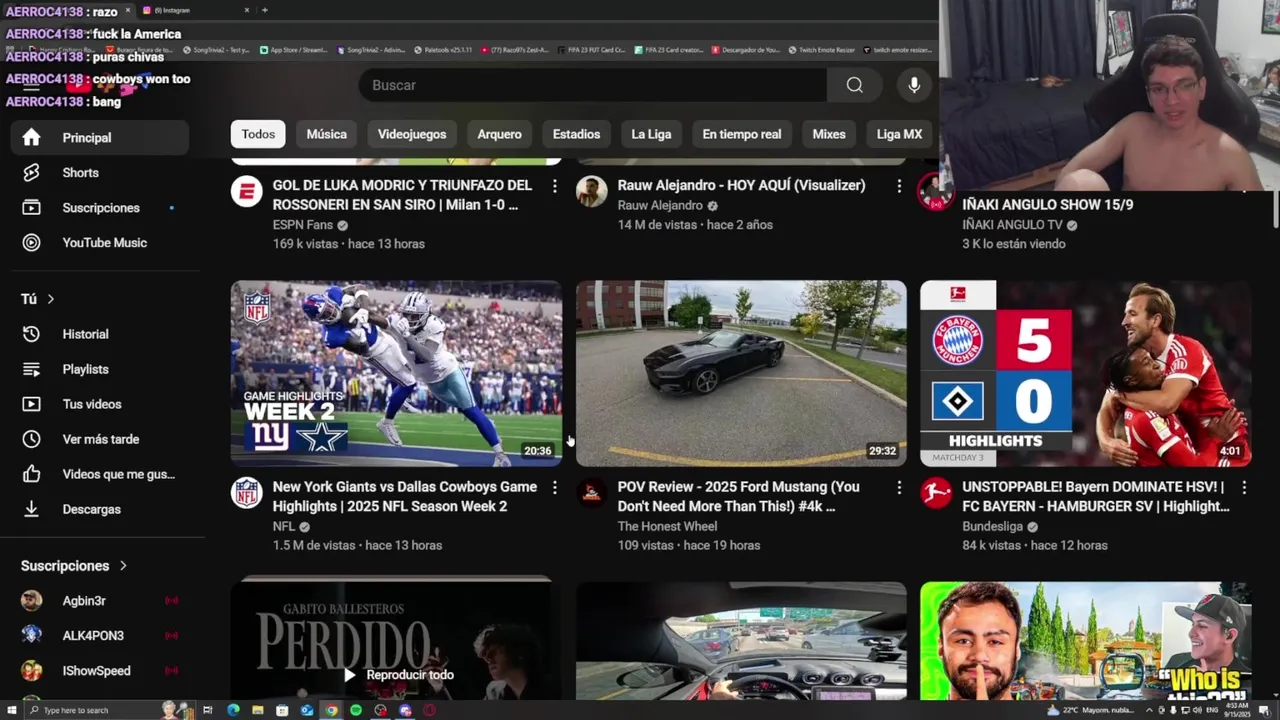Image resolution: width=1280 pixels, height=720 pixels.
Task: Click The Honest Wheel channel name
Action: pos(667,526)
